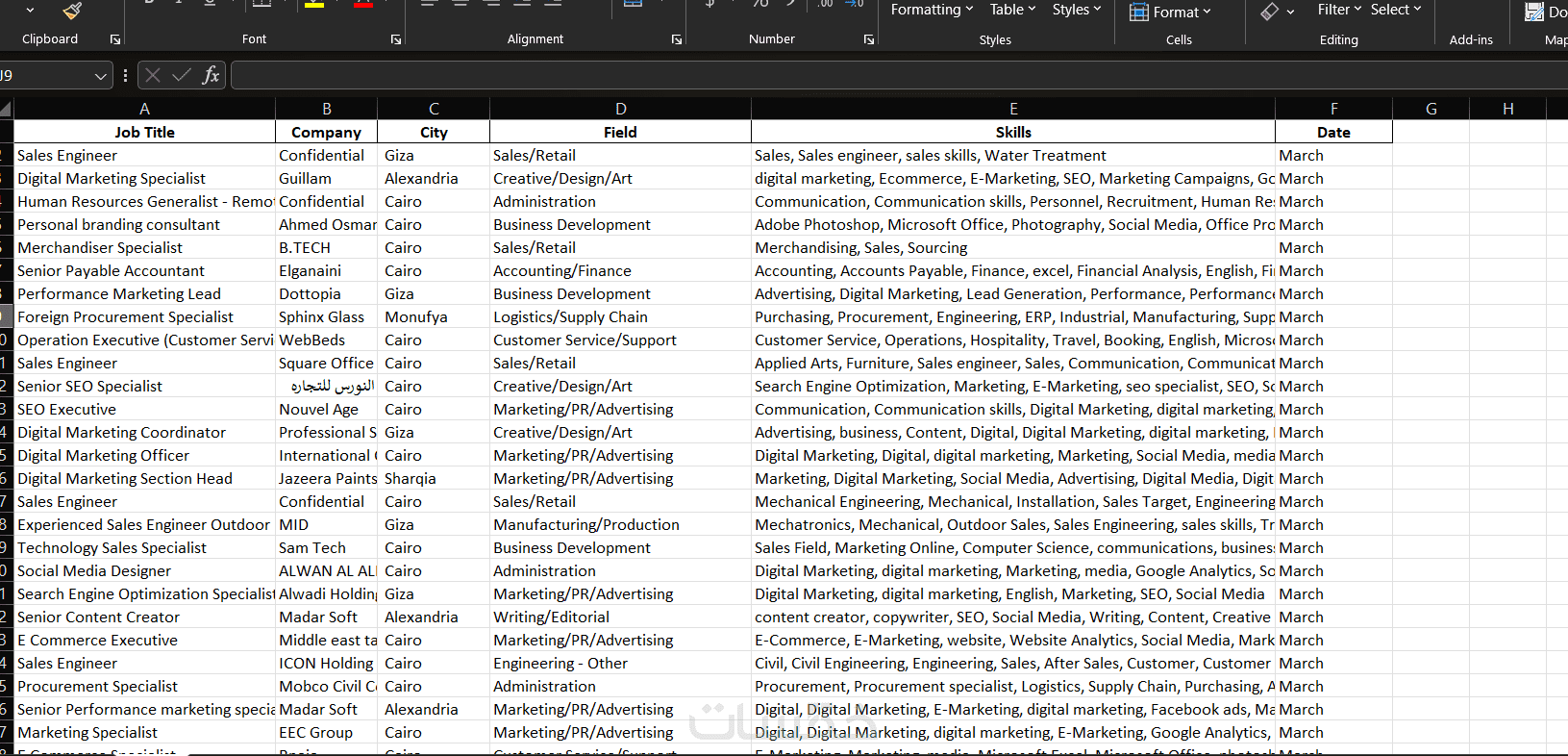Select the Nouvel Age company cell
The height and width of the screenshot is (756, 1568).
click(327, 409)
